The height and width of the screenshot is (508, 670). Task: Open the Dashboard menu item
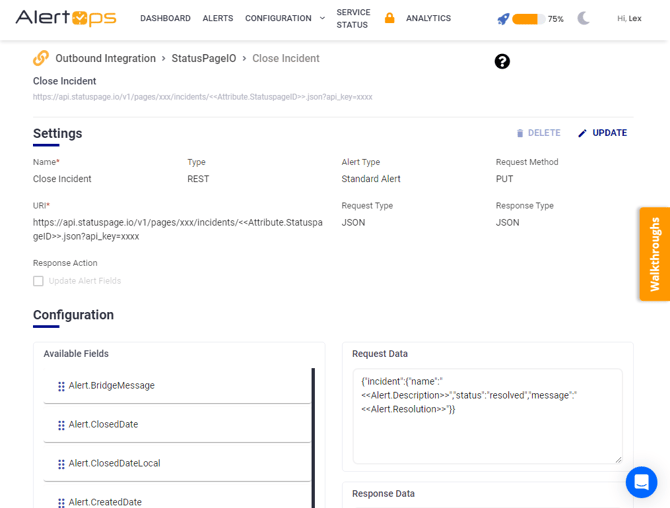165,18
